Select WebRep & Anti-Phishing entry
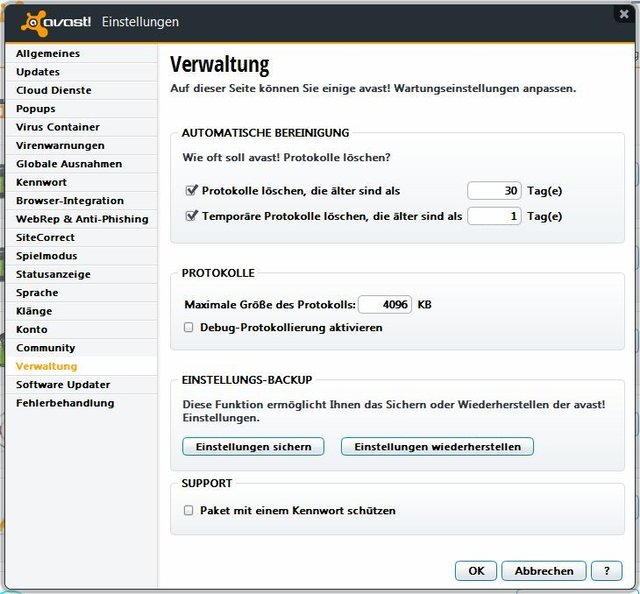Viewport: 640px width, 594px height. tap(82, 219)
